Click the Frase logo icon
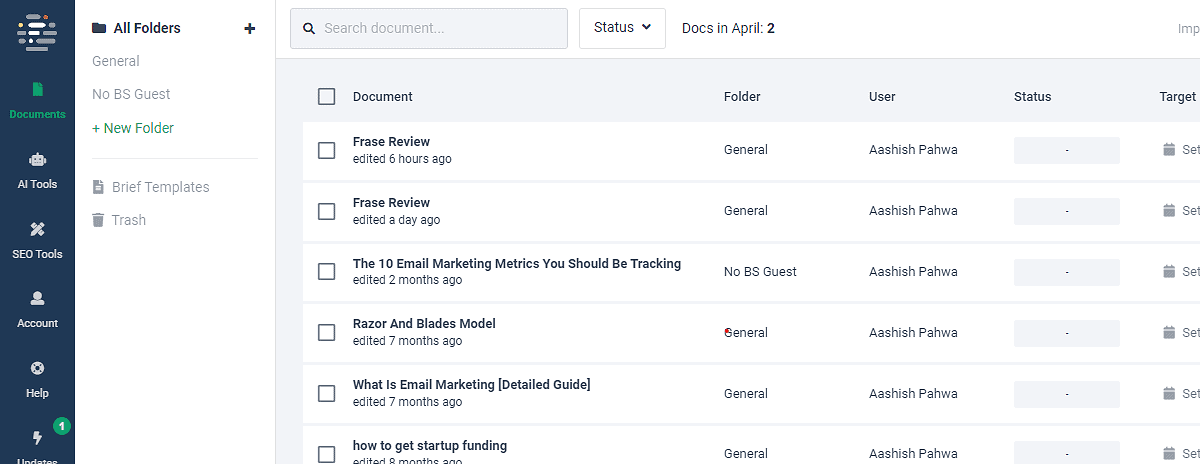 click(x=37, y=32)
